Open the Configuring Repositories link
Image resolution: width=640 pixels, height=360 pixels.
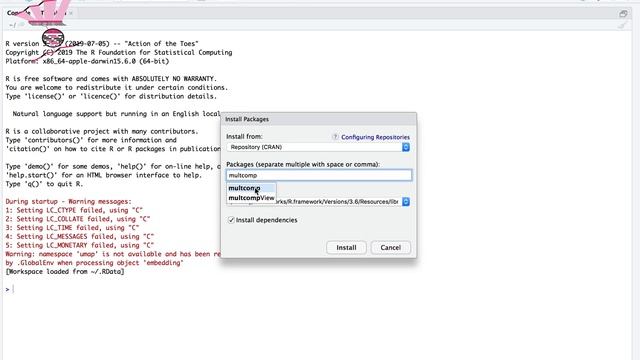coord(376,137)
